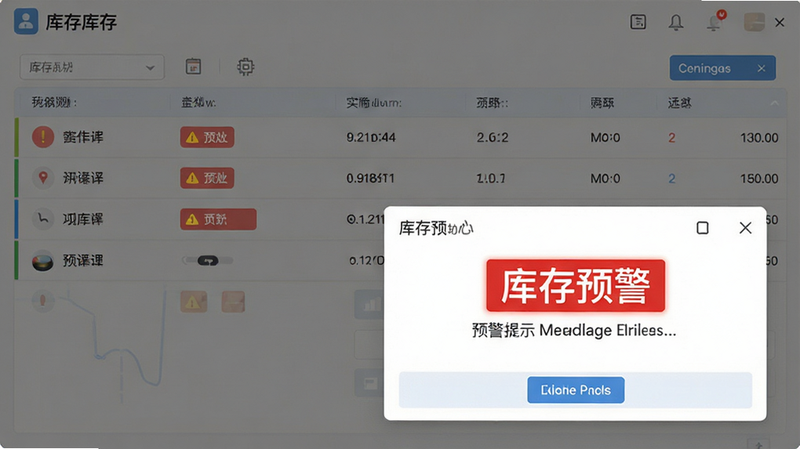Select the amount 130.00
800x449 pixels.
click(x=759, y=138)
